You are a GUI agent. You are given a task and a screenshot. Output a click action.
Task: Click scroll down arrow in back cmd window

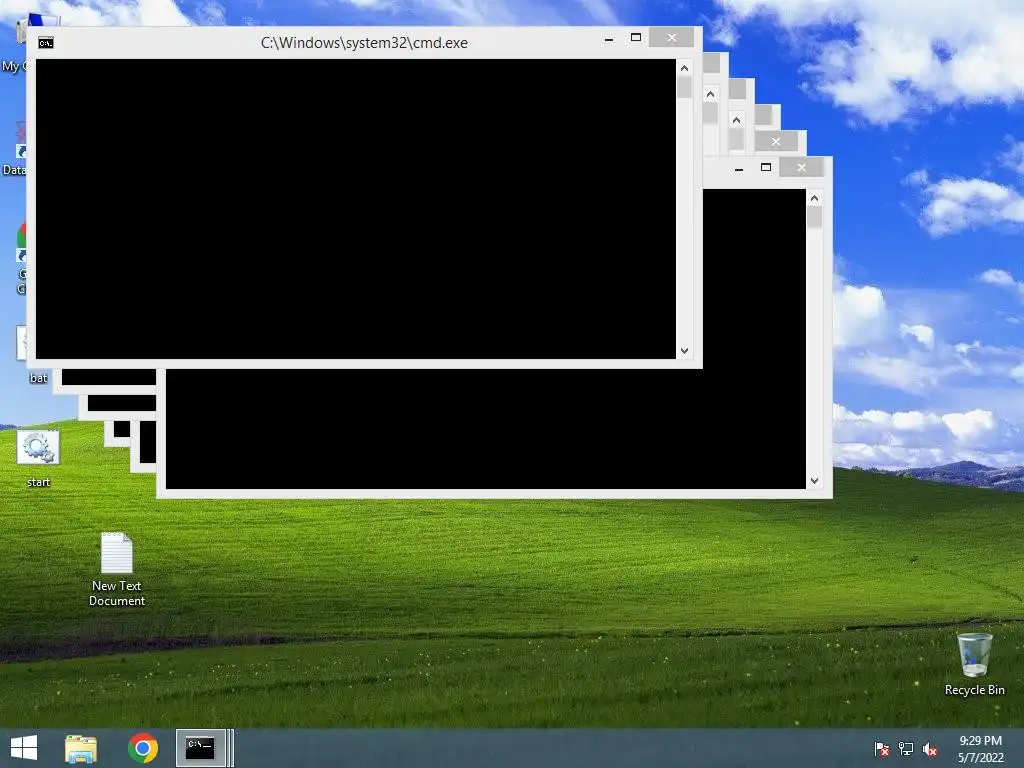[814, 481]
